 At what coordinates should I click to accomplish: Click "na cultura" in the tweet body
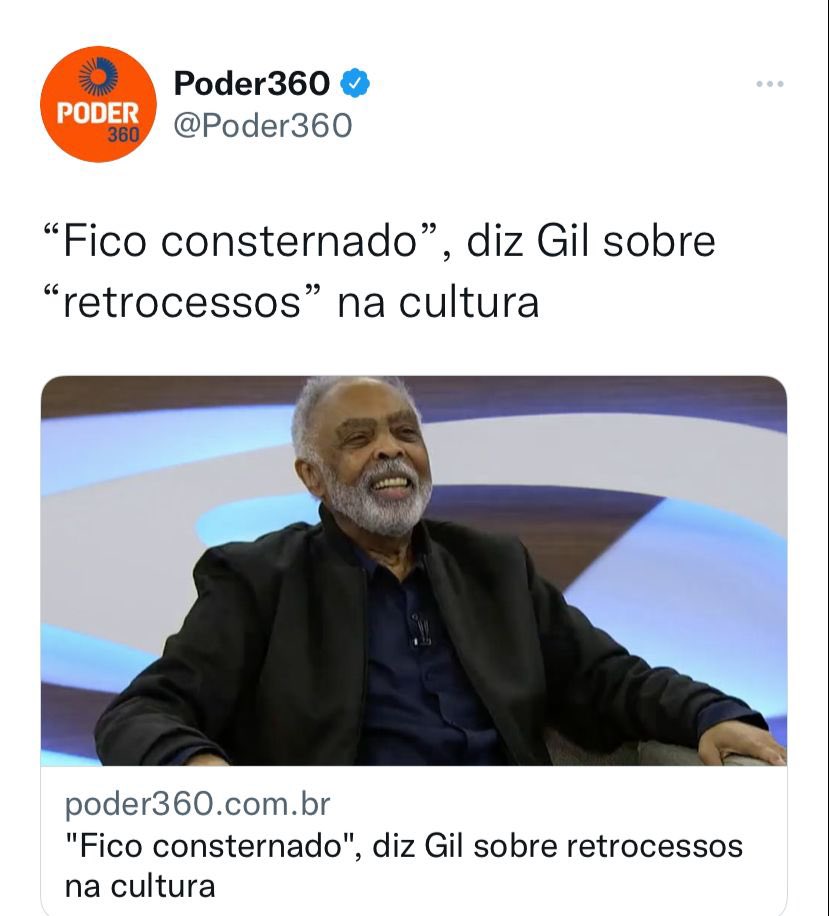click(x=438, y=303)
